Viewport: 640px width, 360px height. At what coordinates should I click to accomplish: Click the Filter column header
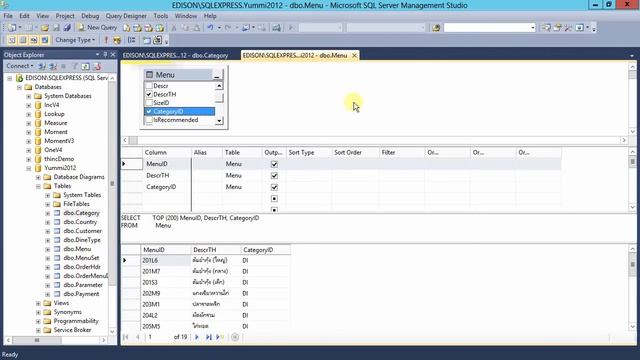(402, 152)
